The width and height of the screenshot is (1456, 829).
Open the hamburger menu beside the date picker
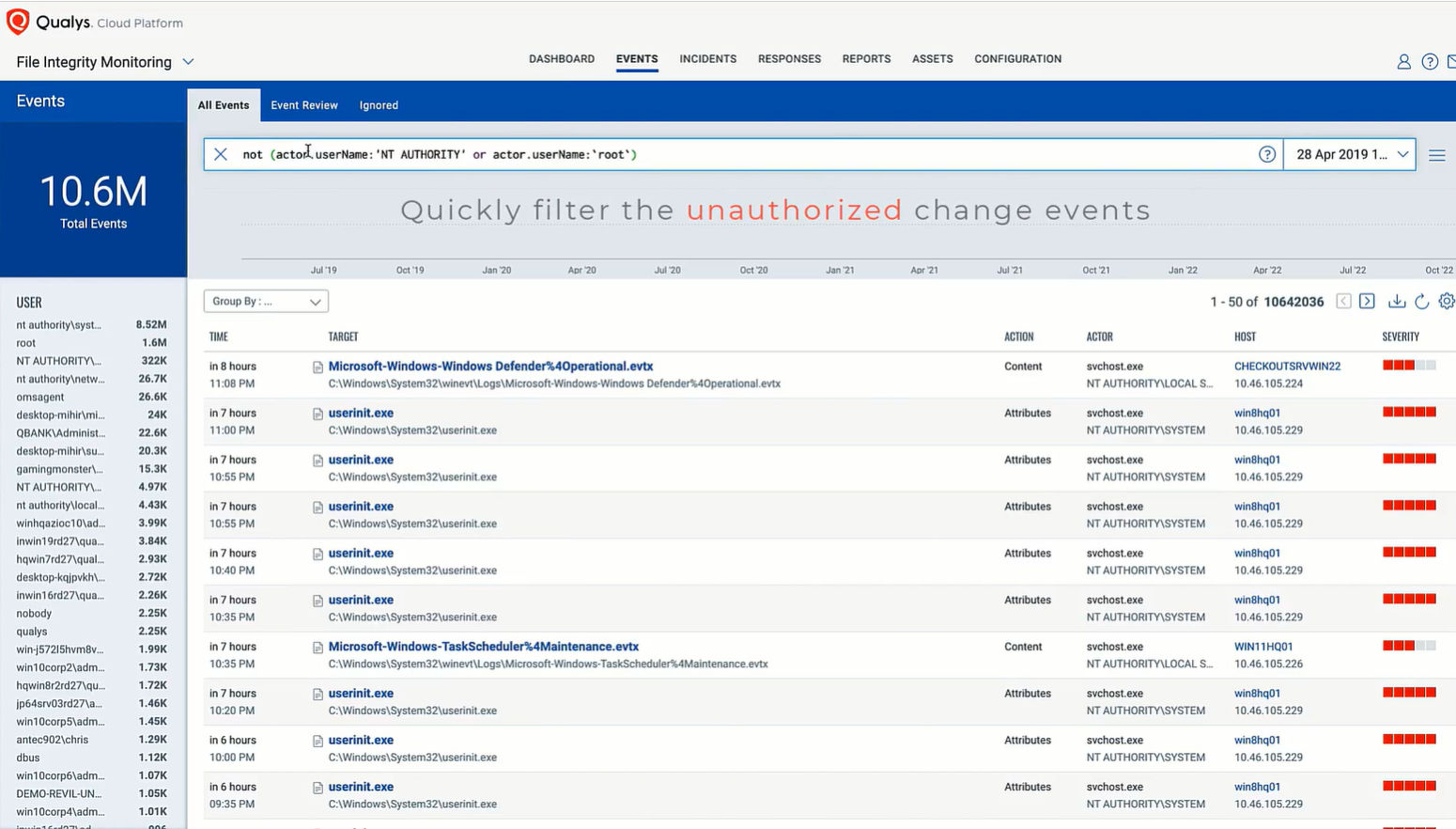coord(1436,155)
